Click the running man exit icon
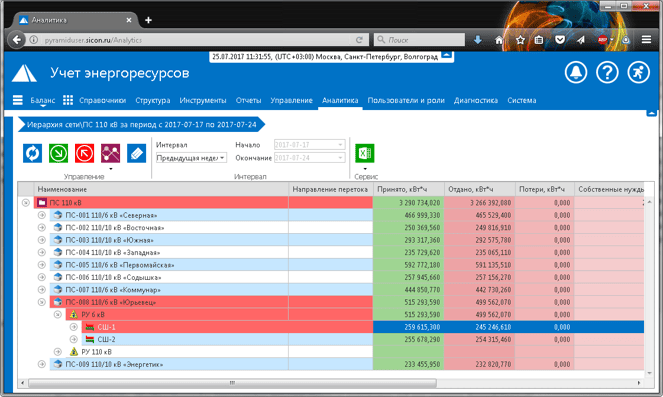Image resolution: width=663 pixels, height=397 pixels. tap(638, 73)
